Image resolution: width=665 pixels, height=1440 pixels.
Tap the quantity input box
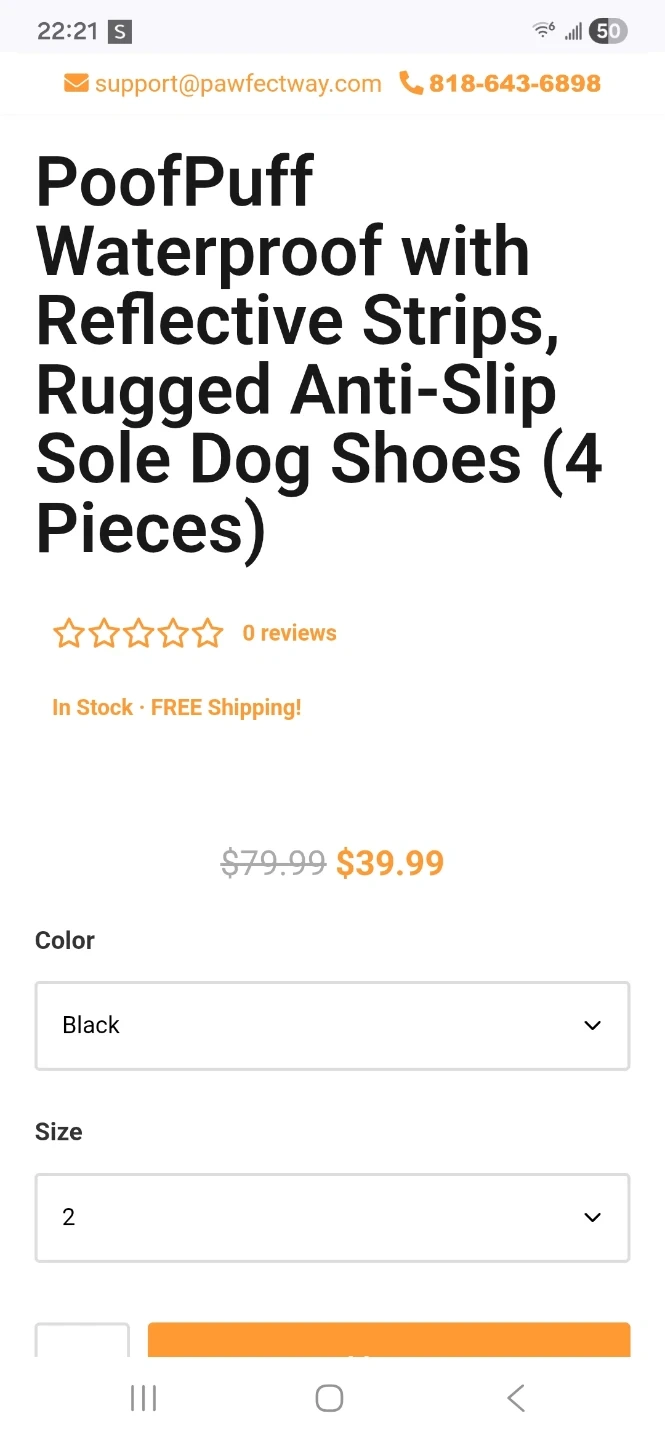click(82, 1341)
